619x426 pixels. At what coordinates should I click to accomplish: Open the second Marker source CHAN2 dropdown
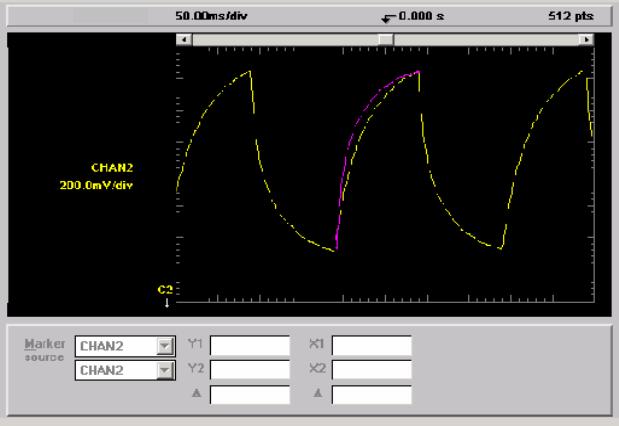click(x=163, y=370)
